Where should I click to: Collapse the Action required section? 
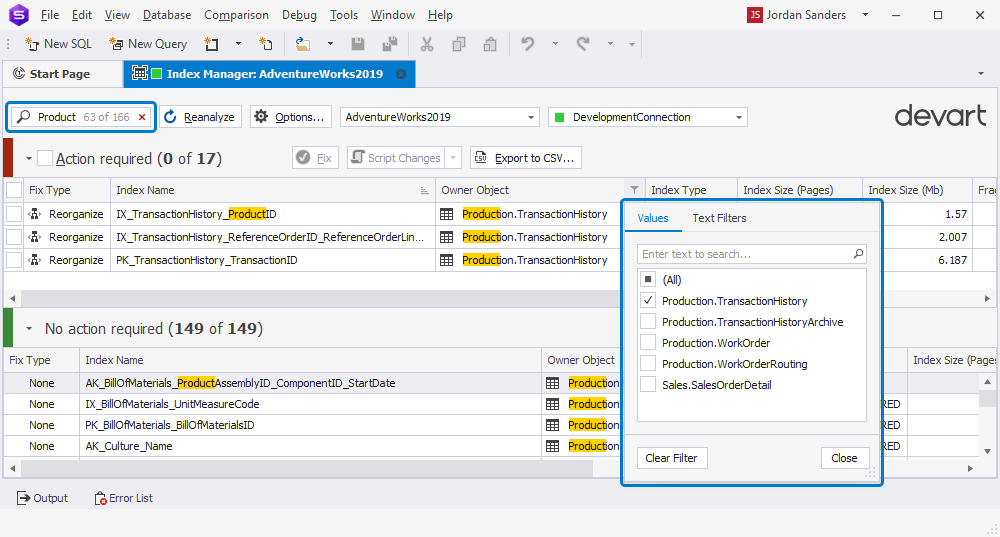pyautogui.click(x=29, y=158)
